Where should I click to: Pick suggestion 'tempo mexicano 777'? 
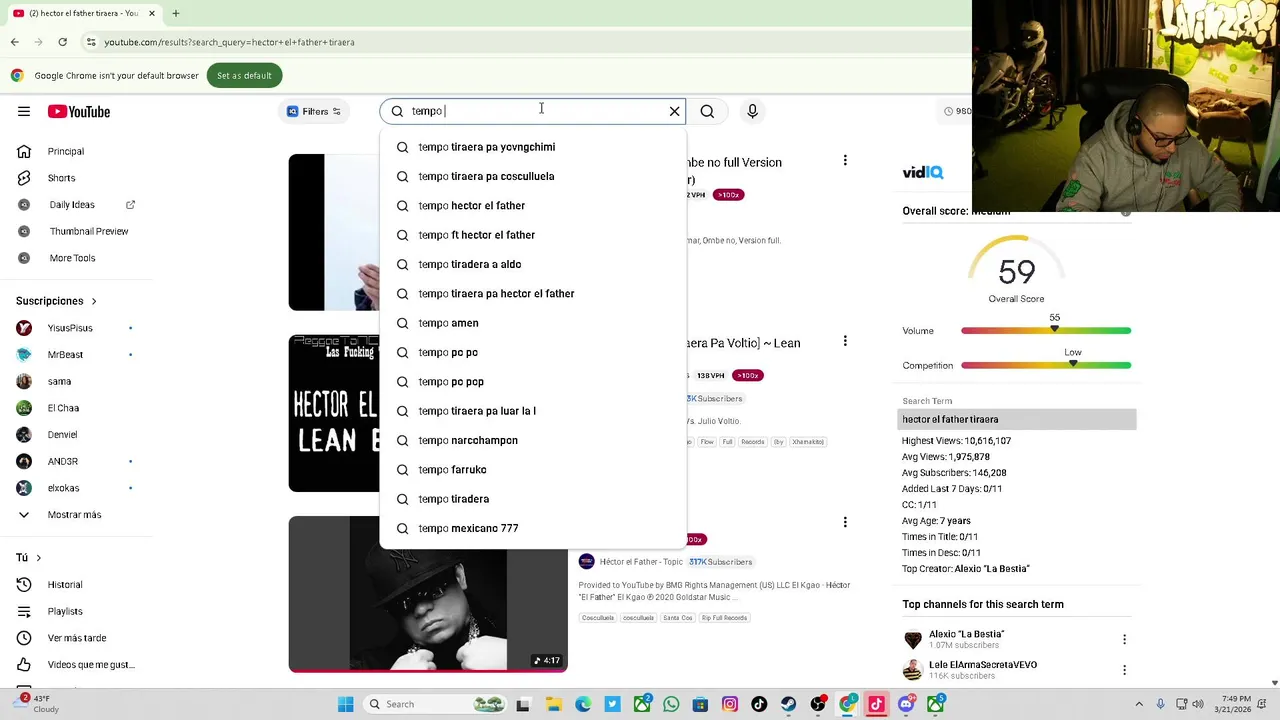[533, 528]
